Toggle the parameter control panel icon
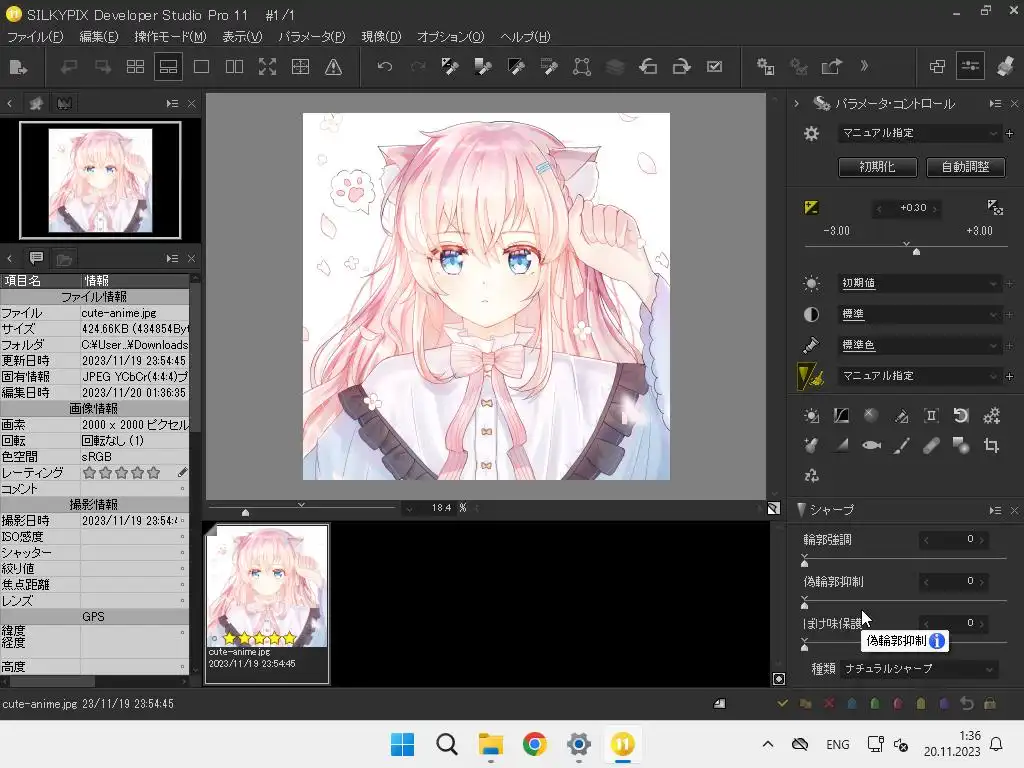1024x768 pixels. click(x=970, y=67)
